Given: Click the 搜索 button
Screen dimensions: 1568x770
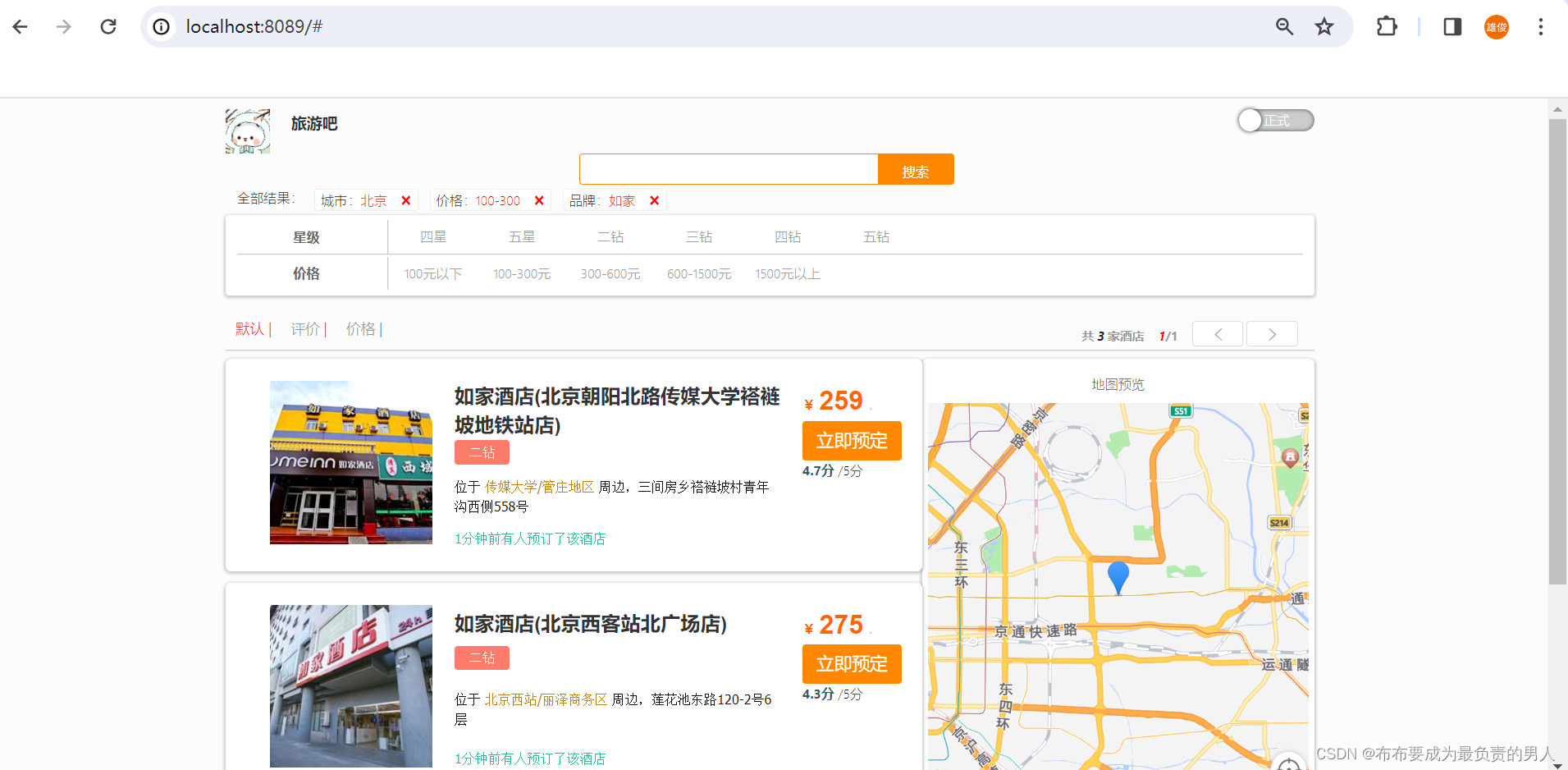Looking at the screenshot, I should [x=916, y=169].
